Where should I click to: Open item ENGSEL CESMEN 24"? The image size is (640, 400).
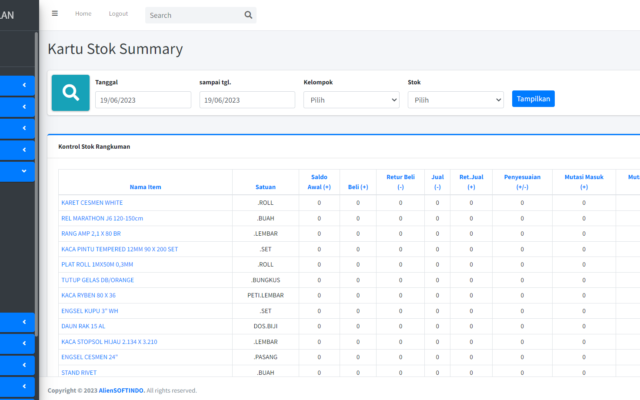pyautogui.click(x=89, y=357)
